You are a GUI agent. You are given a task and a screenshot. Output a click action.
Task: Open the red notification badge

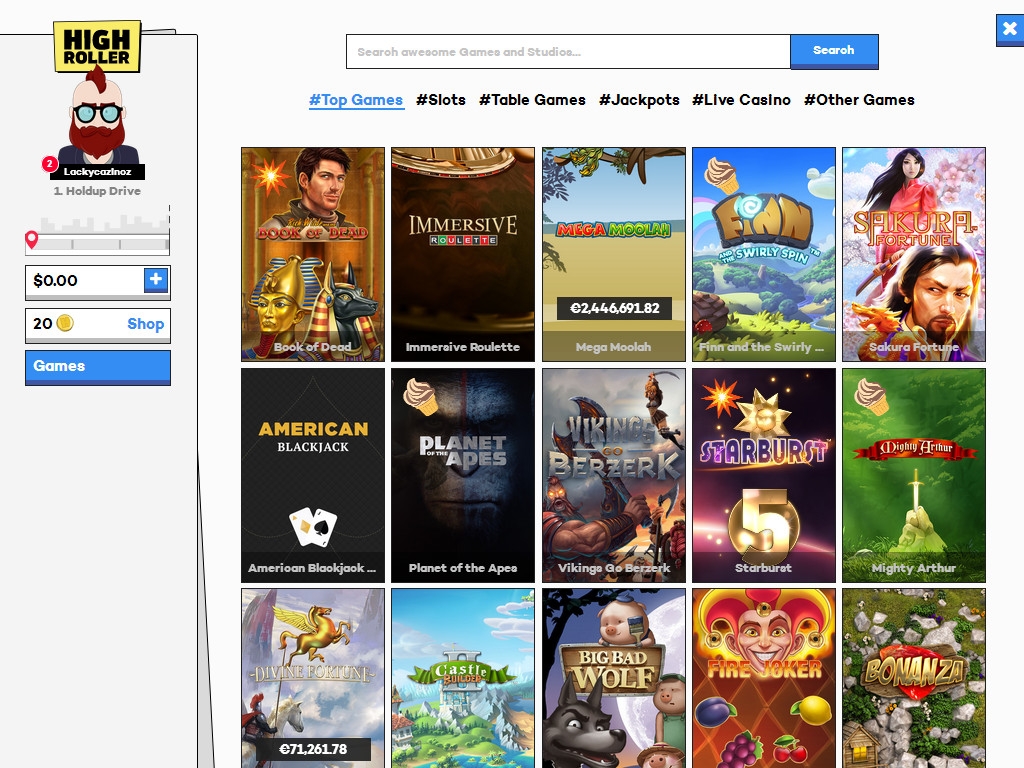point(47,163)
